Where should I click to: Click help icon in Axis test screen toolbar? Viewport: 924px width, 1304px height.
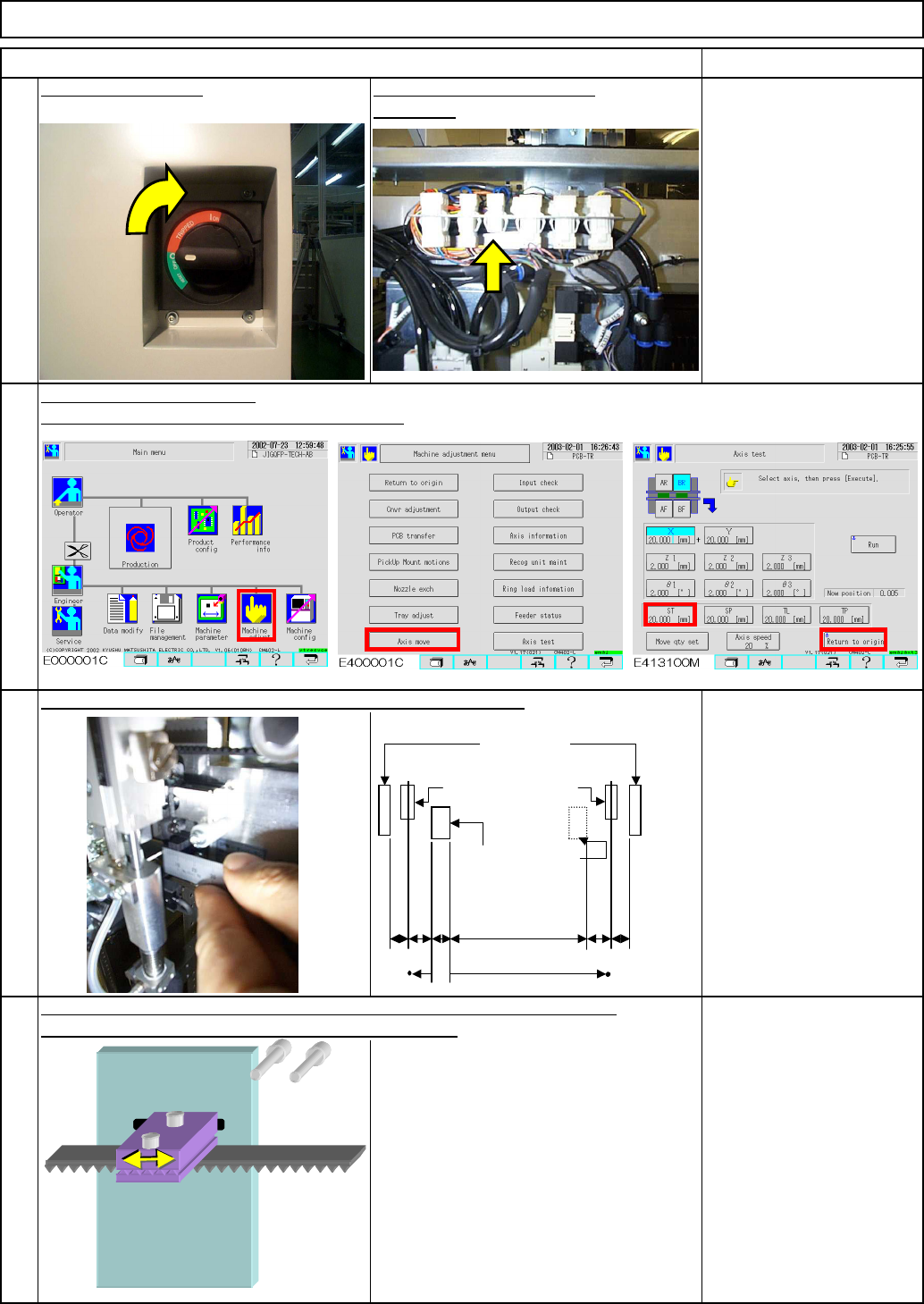[x=866, y=662]
